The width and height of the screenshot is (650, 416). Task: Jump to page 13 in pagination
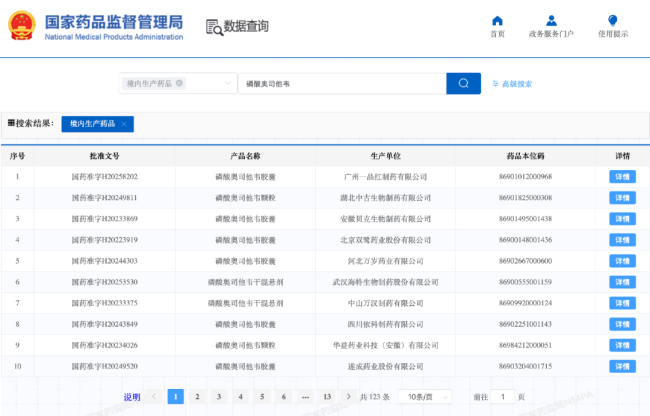point(327,397)
